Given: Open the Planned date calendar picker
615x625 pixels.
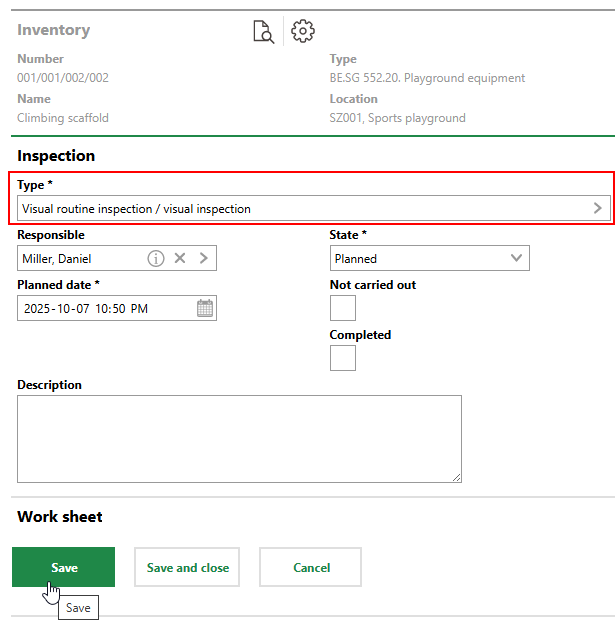Looking at the screenshot, I should click(x=205, y=308).
